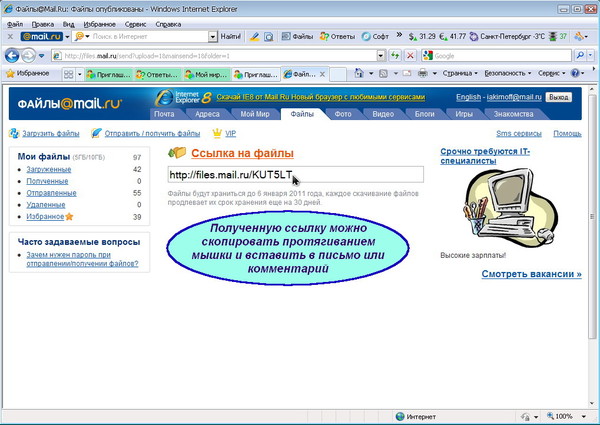Viewport: 600px width, 425px height.
Task: Click the page-search icon next to highlighter
Action: [269, 37]
